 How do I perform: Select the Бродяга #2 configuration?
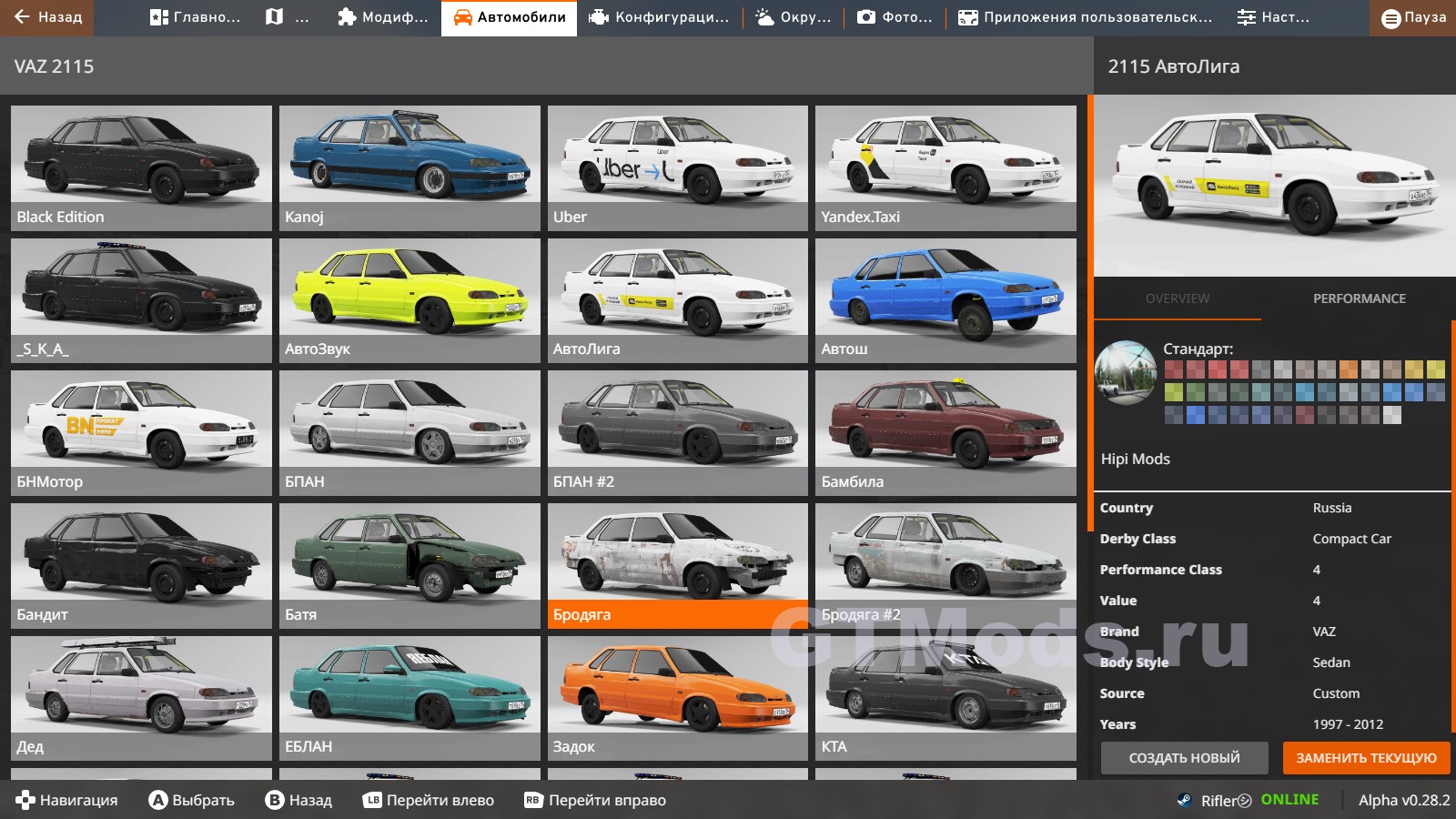click(x=945, y=566)
